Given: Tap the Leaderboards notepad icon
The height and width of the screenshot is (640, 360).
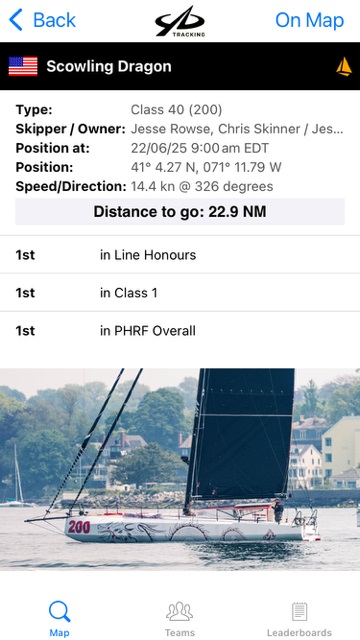Looking at the screenshot, I should [300, 612].
